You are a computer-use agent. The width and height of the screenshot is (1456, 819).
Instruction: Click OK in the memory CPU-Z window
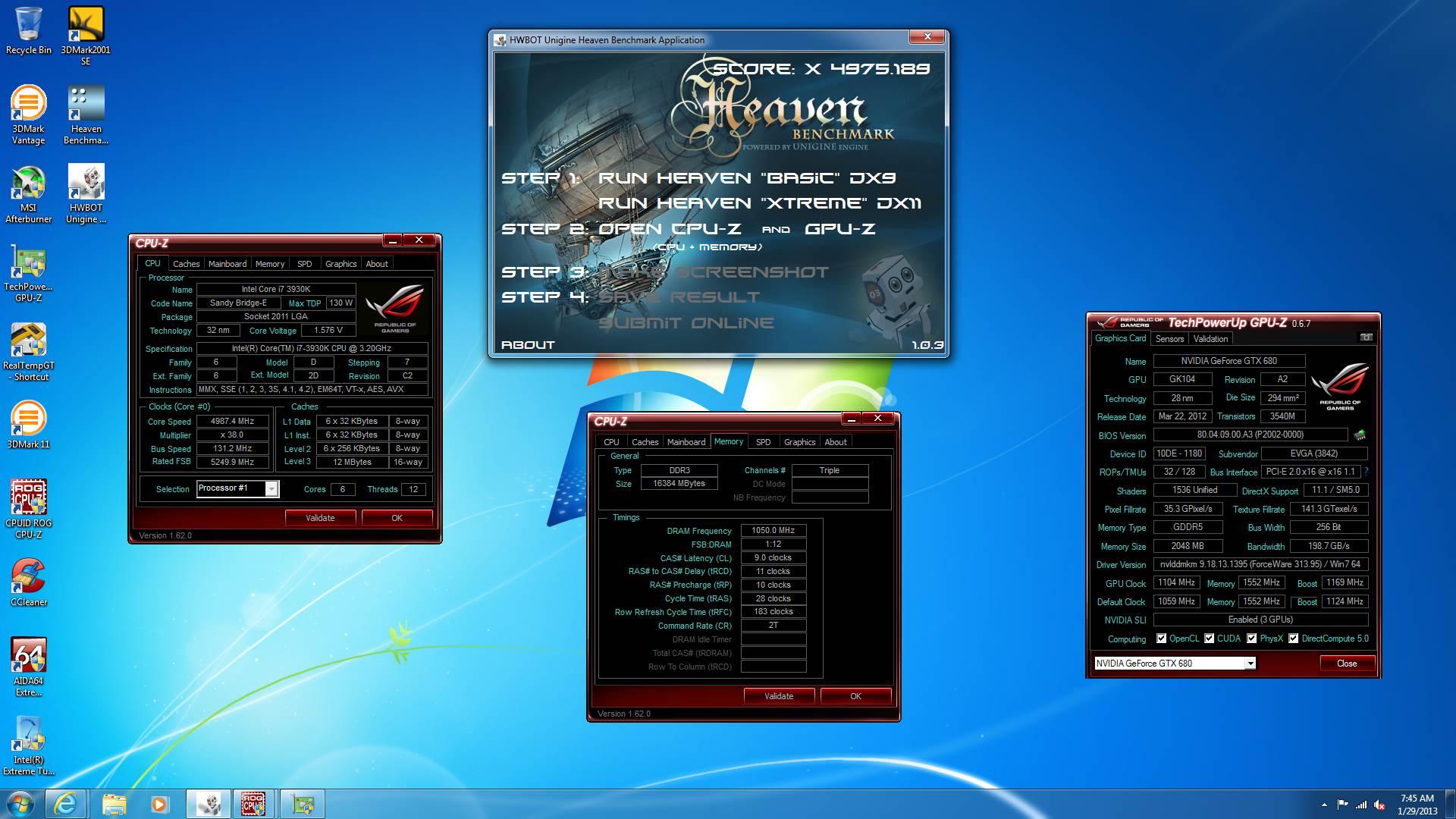click(855, 696)
